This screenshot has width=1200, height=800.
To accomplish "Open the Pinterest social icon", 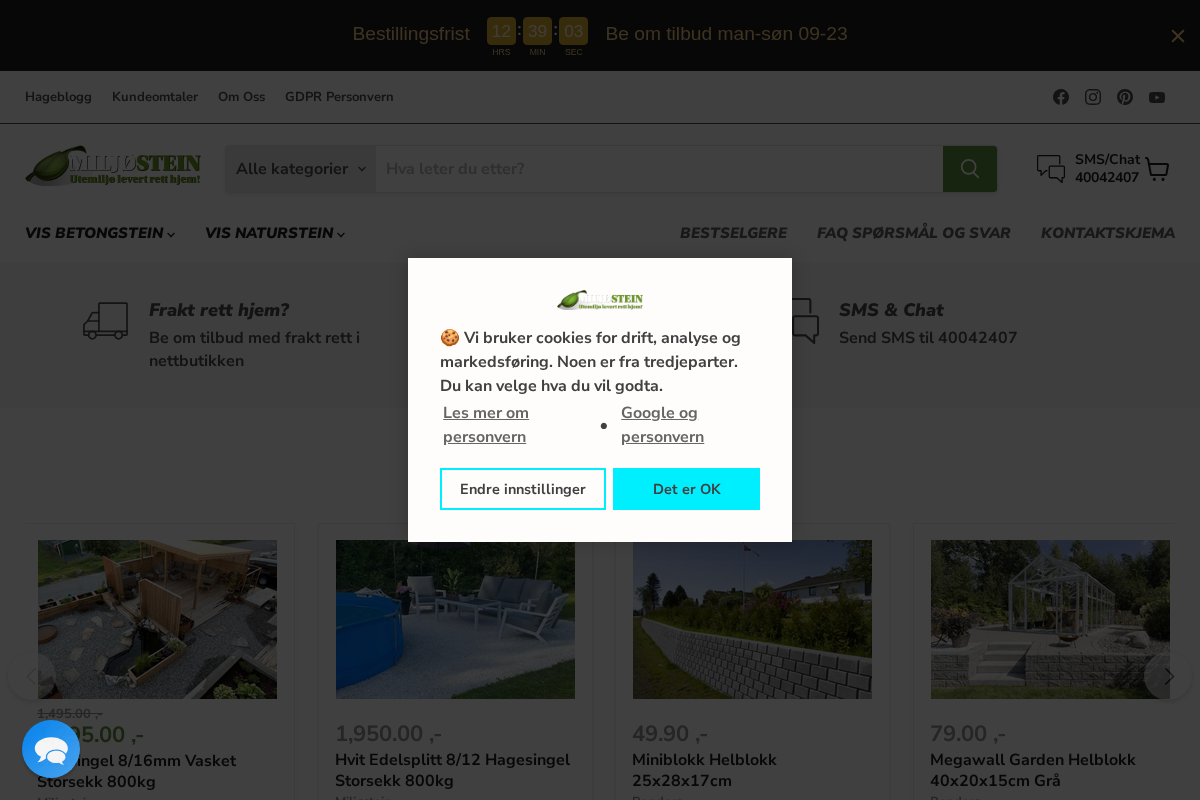I will pos(1125,97).
